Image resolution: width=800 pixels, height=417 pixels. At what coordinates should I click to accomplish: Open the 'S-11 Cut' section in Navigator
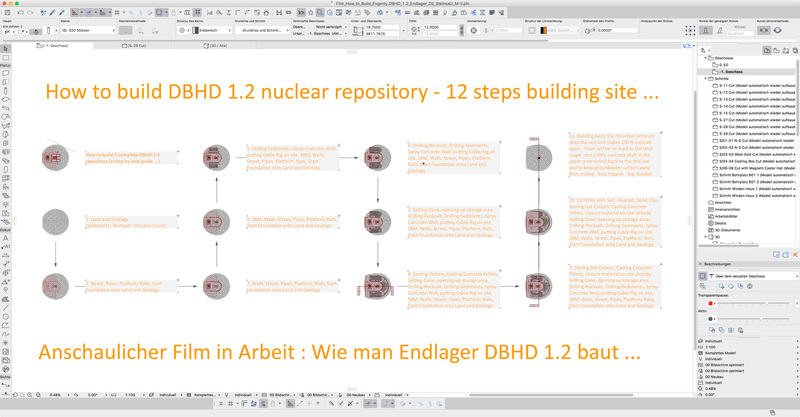745,85
